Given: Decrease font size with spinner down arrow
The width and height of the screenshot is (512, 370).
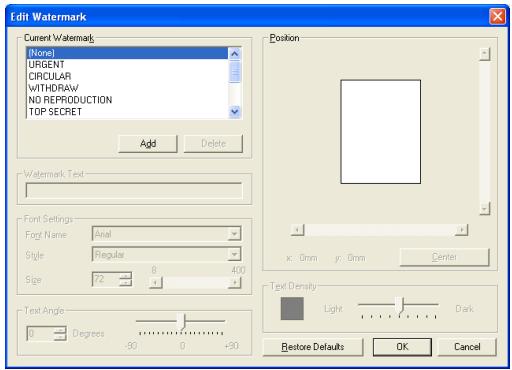Looking at the screenshot, I should (x=126, y=283).
